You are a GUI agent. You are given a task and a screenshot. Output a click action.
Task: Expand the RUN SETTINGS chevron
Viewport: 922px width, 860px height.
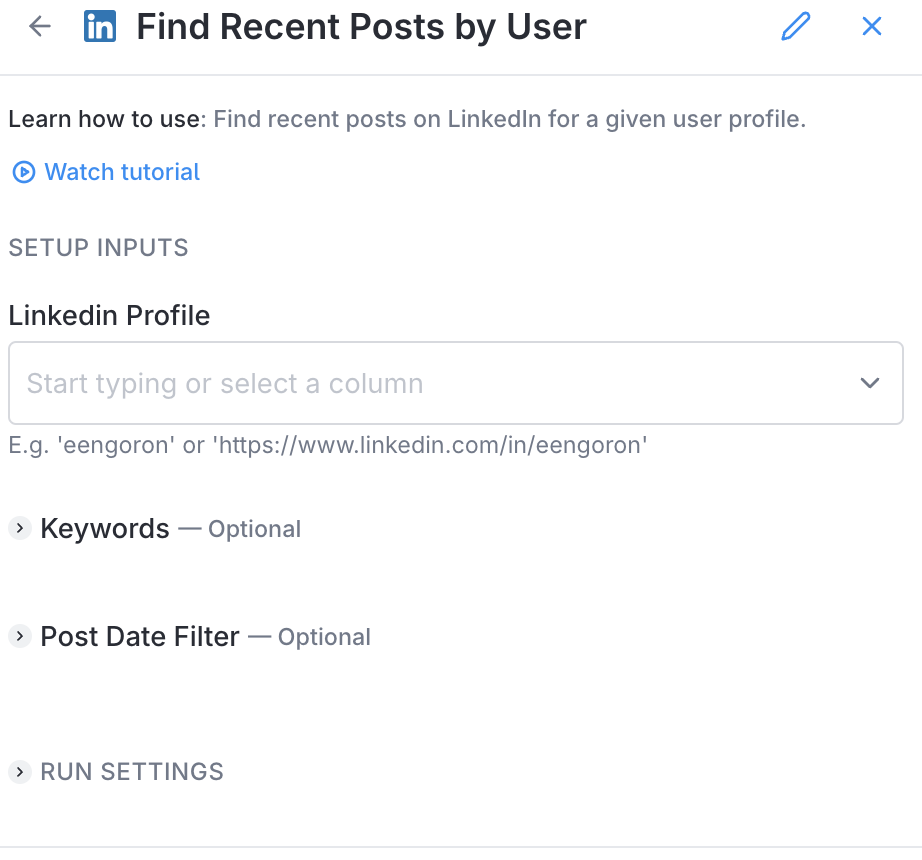(20, 772)
